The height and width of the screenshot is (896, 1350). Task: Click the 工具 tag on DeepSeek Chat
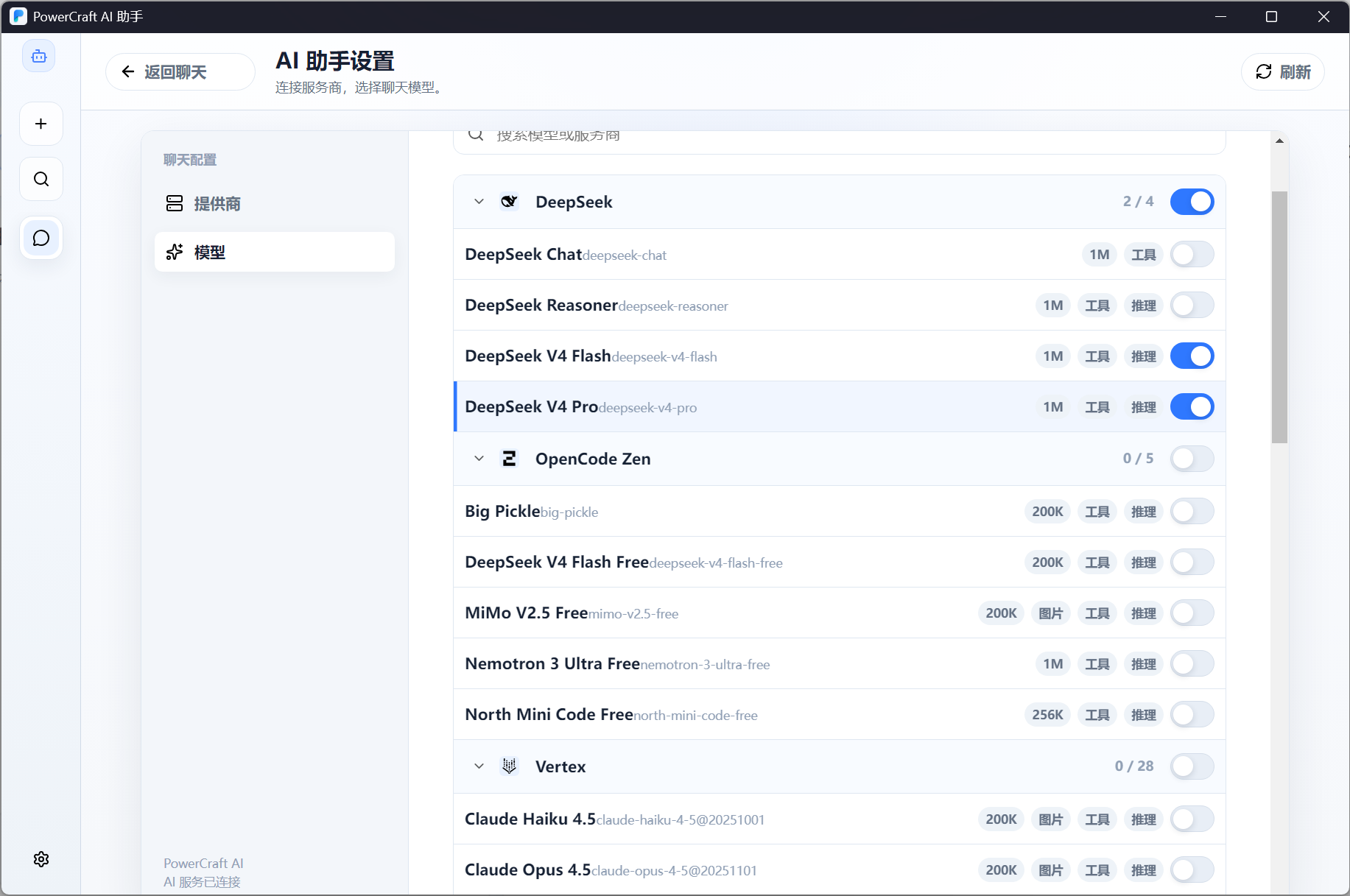[1143, 255]
